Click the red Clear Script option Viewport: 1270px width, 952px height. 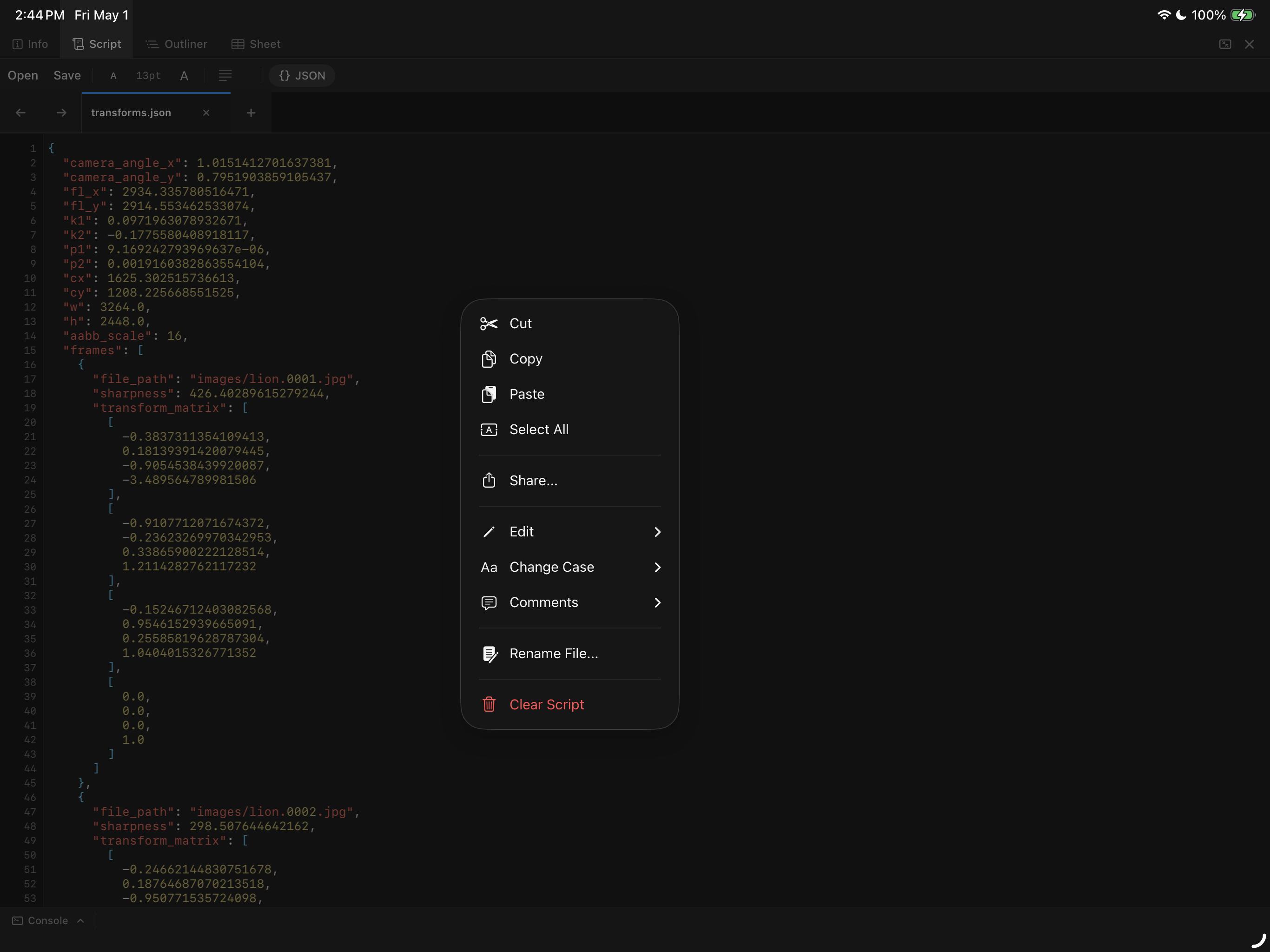coord(569,705)
